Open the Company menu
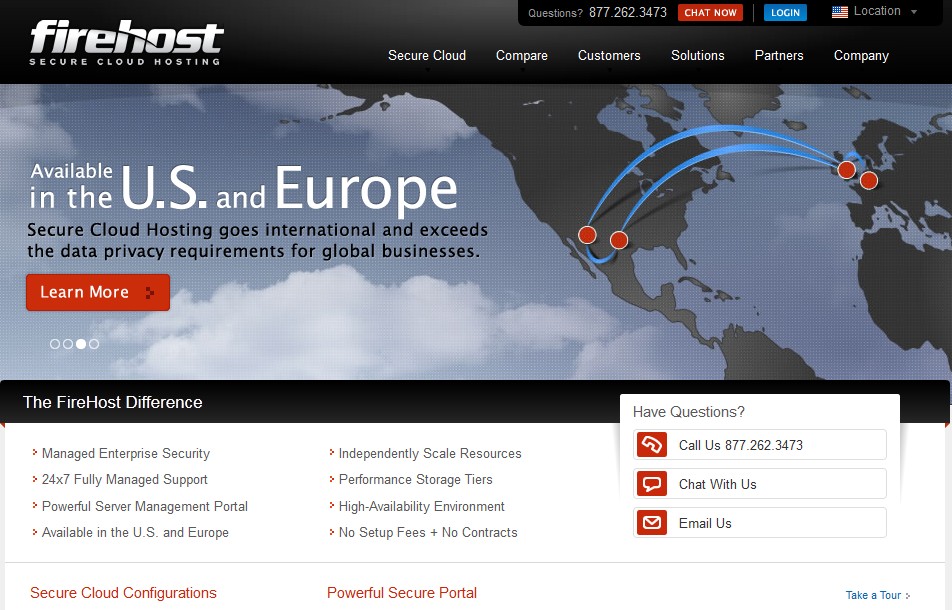Viewport: 952px width, 610px height. tap(861, 56)
